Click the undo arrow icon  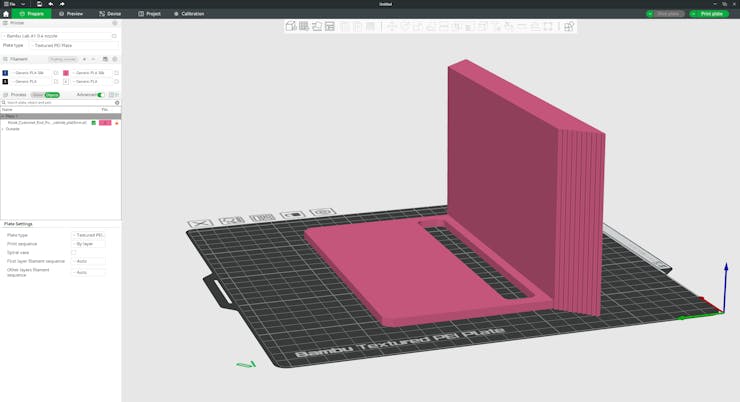(x=51, y=4)
